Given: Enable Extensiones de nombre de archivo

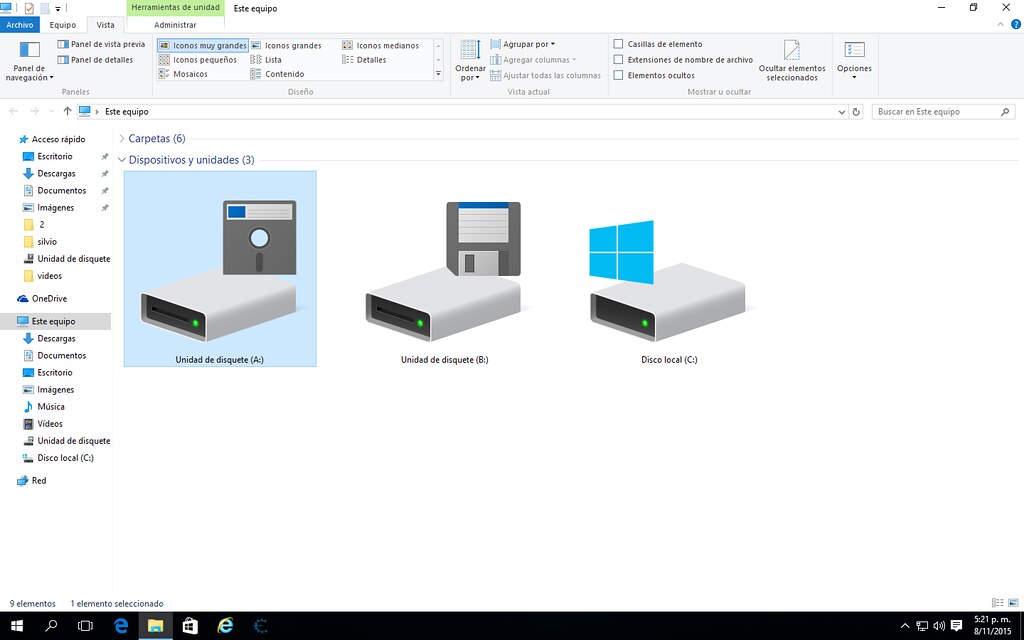Looking at the screenshot, I should [618, 60].
